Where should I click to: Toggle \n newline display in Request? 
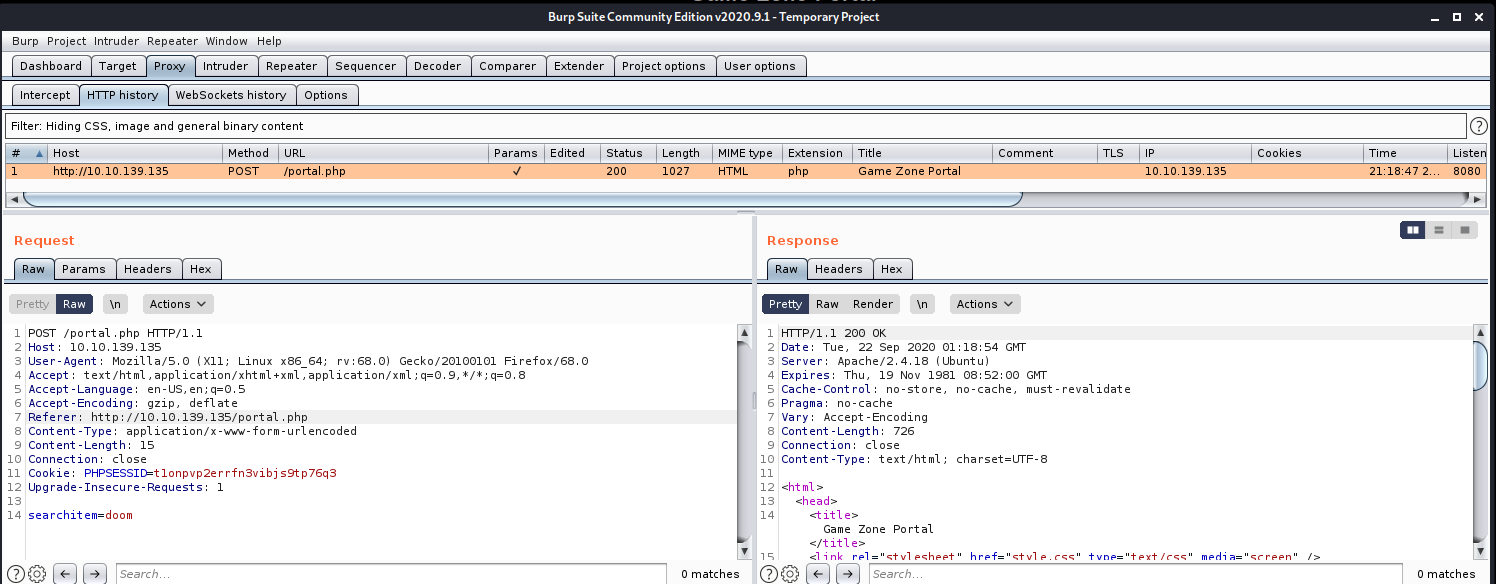(116, 304)
